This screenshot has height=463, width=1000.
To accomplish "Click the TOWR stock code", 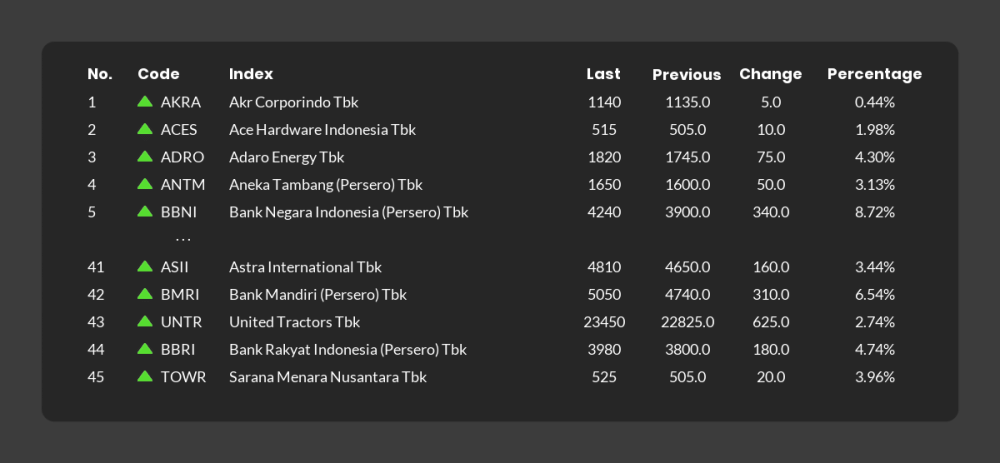I will click(x=183, y=377).
